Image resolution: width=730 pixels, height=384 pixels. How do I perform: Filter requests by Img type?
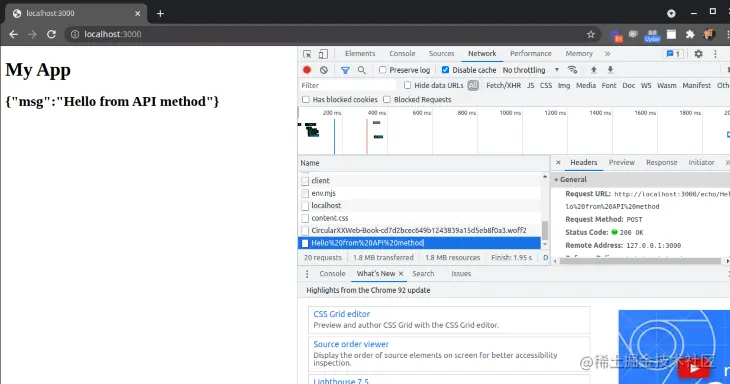tap(564, 85)
